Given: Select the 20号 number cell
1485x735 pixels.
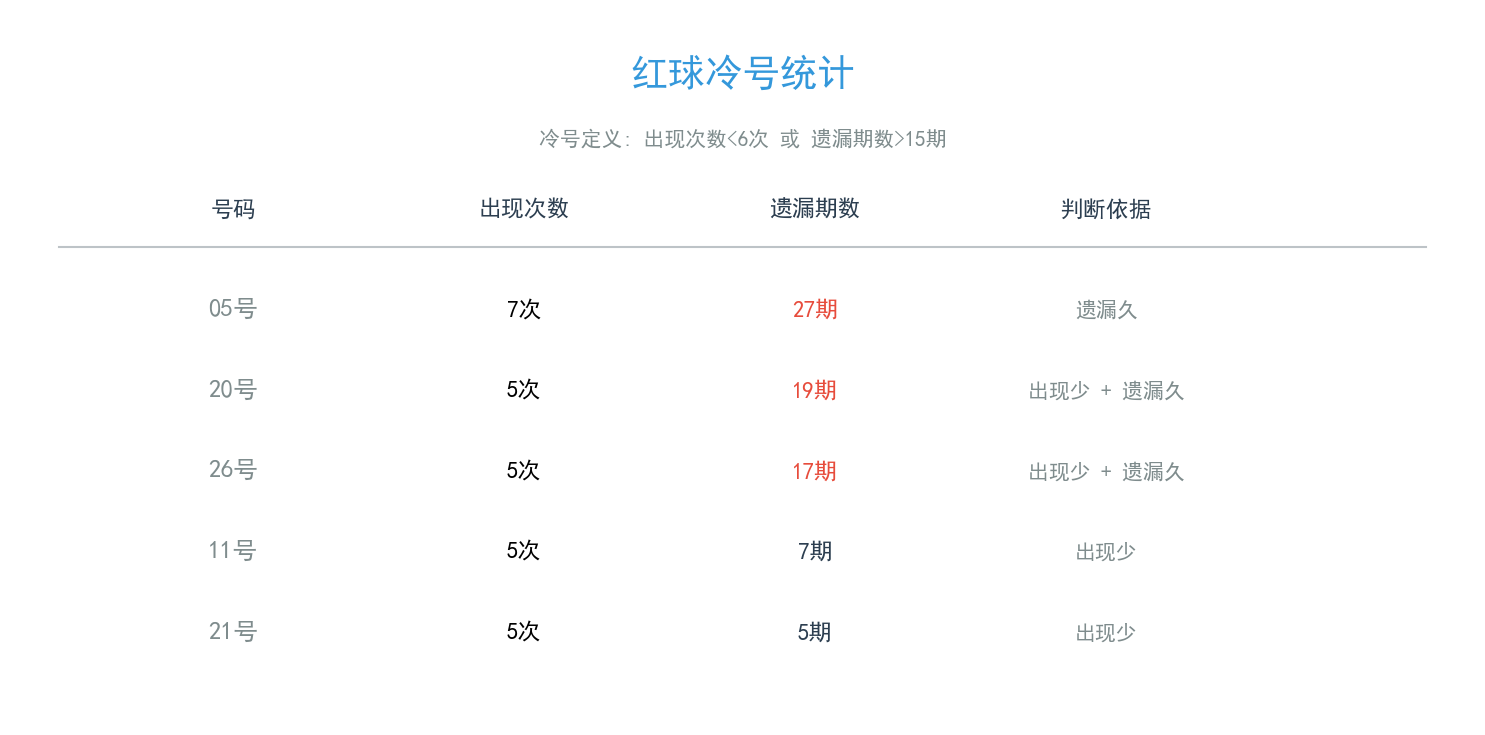Looking at the screenshot, I should 233,390.
